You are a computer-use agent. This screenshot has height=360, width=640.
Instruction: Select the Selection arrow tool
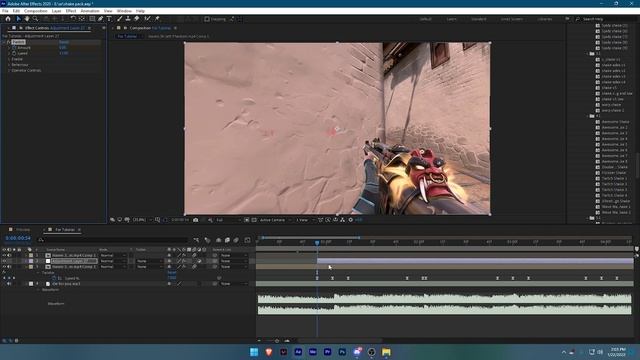(18, 19)
